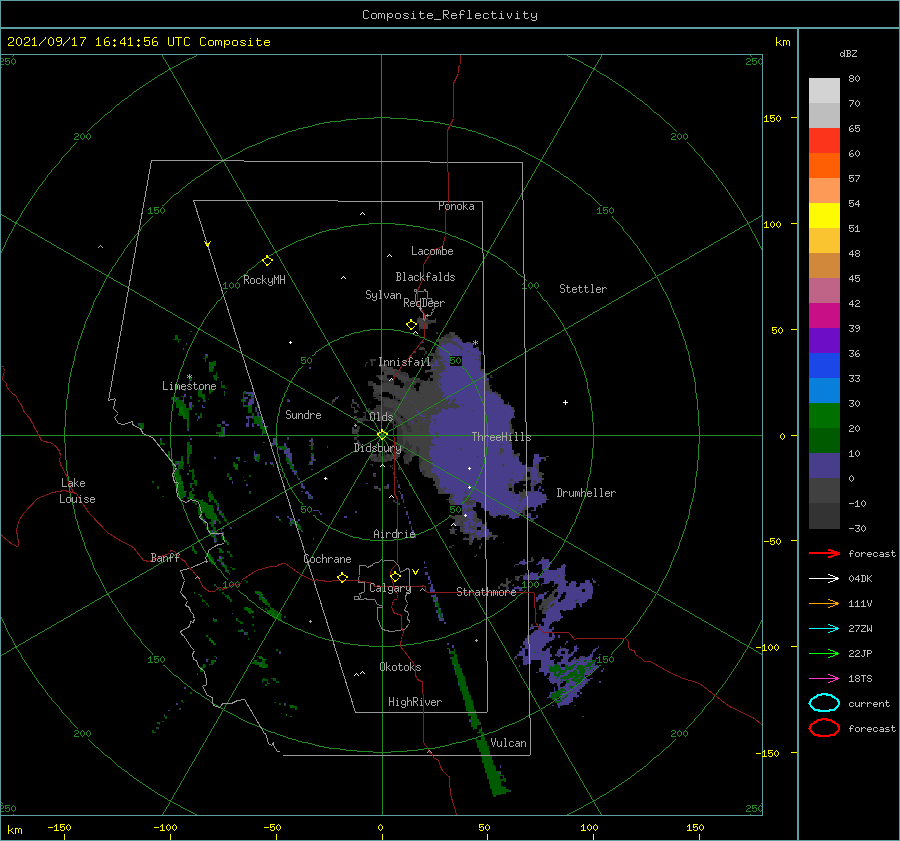Select the RockyMH label
900x841 pixels.
[x=264, y=280]
